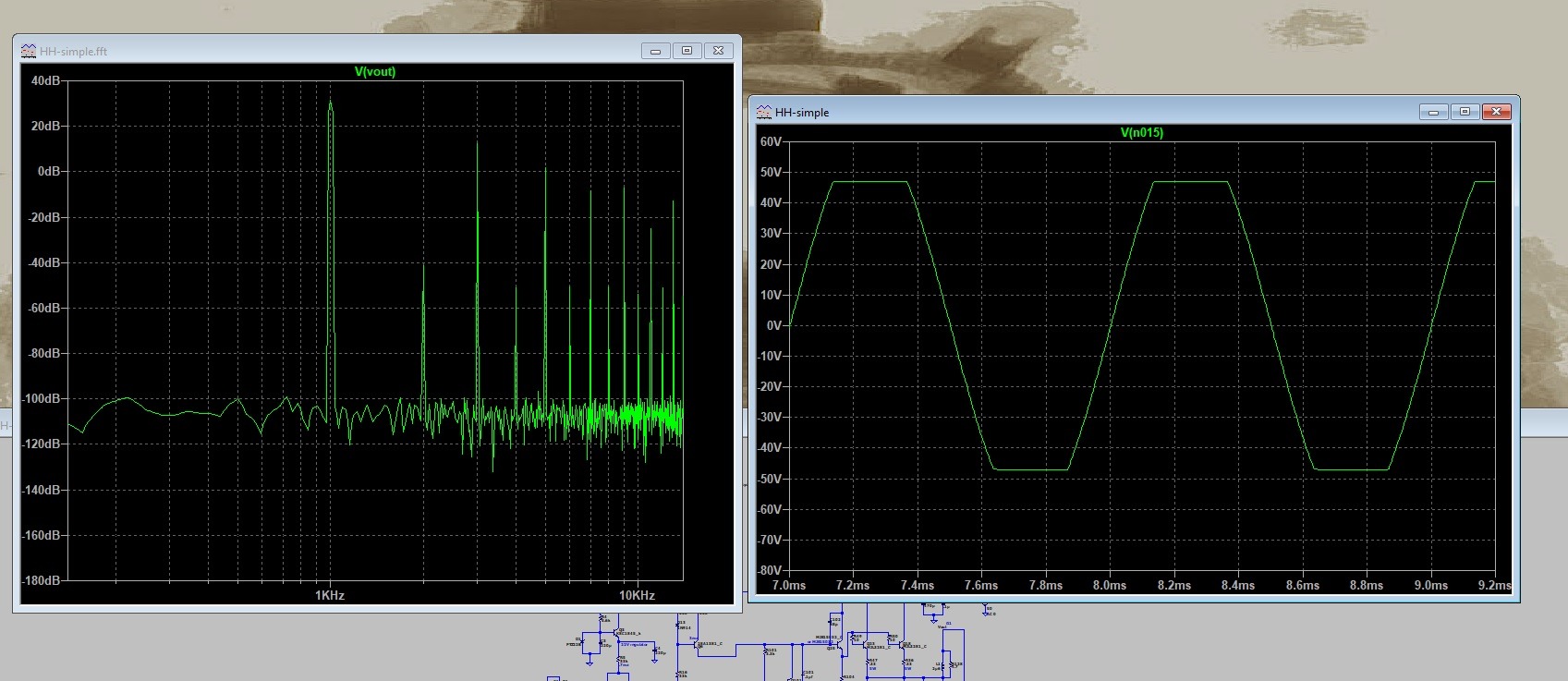Image resolution: width=1568 pixels, height=681 pixels.
Task: Click the LTspice icon in HH-simple.fft title bar
Action: (x=28, y=51)
